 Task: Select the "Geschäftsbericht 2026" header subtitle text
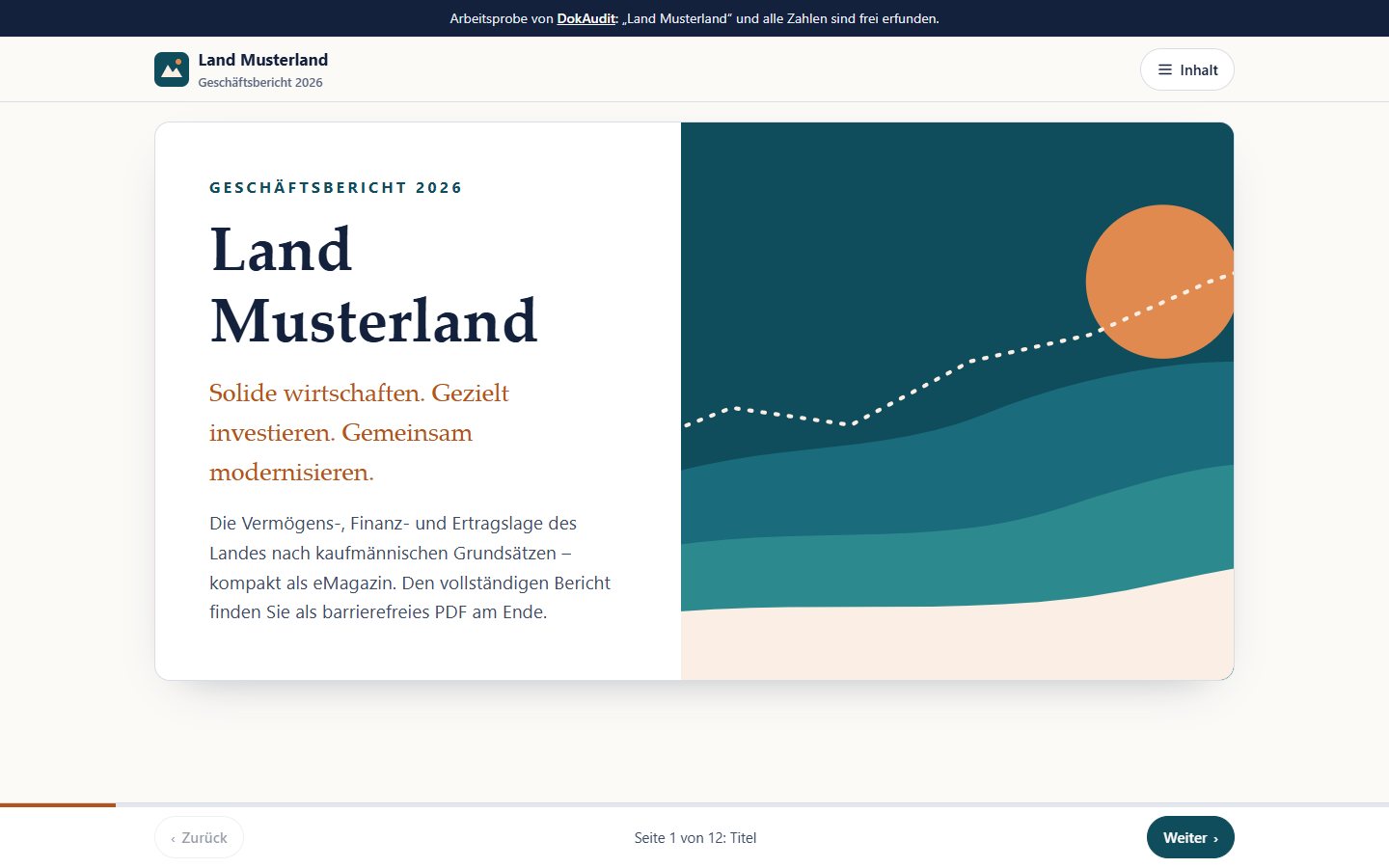[x=260, y=83]
